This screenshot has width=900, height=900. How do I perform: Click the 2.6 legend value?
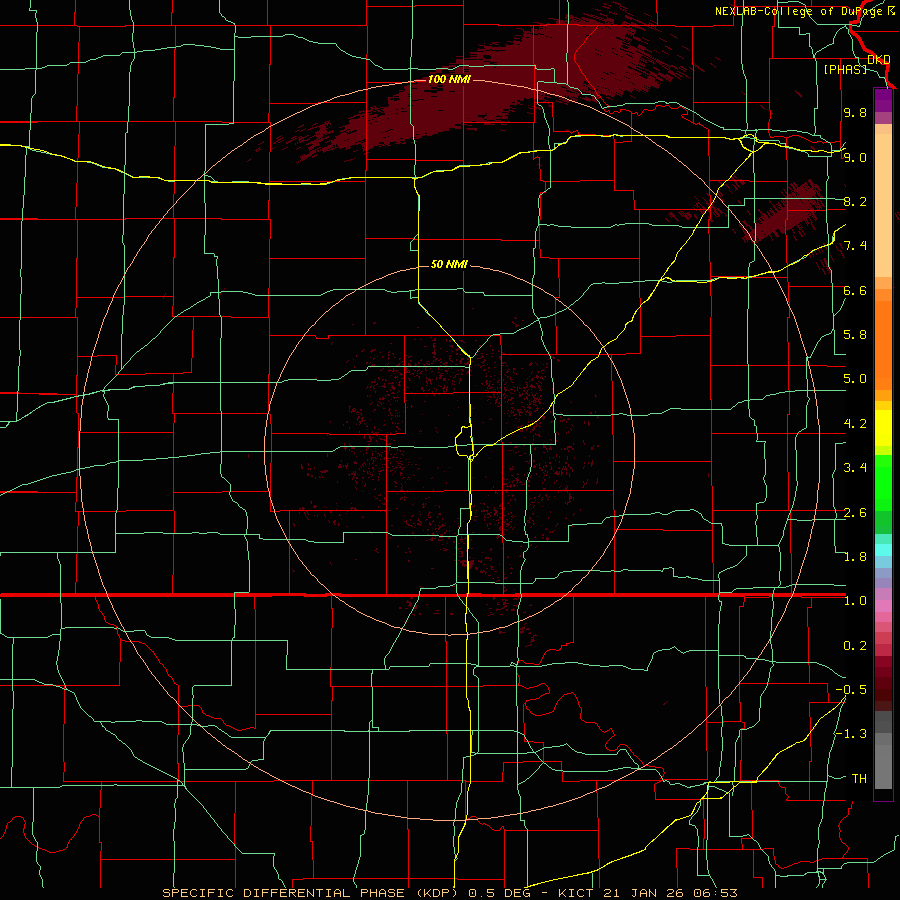[855, 513]
